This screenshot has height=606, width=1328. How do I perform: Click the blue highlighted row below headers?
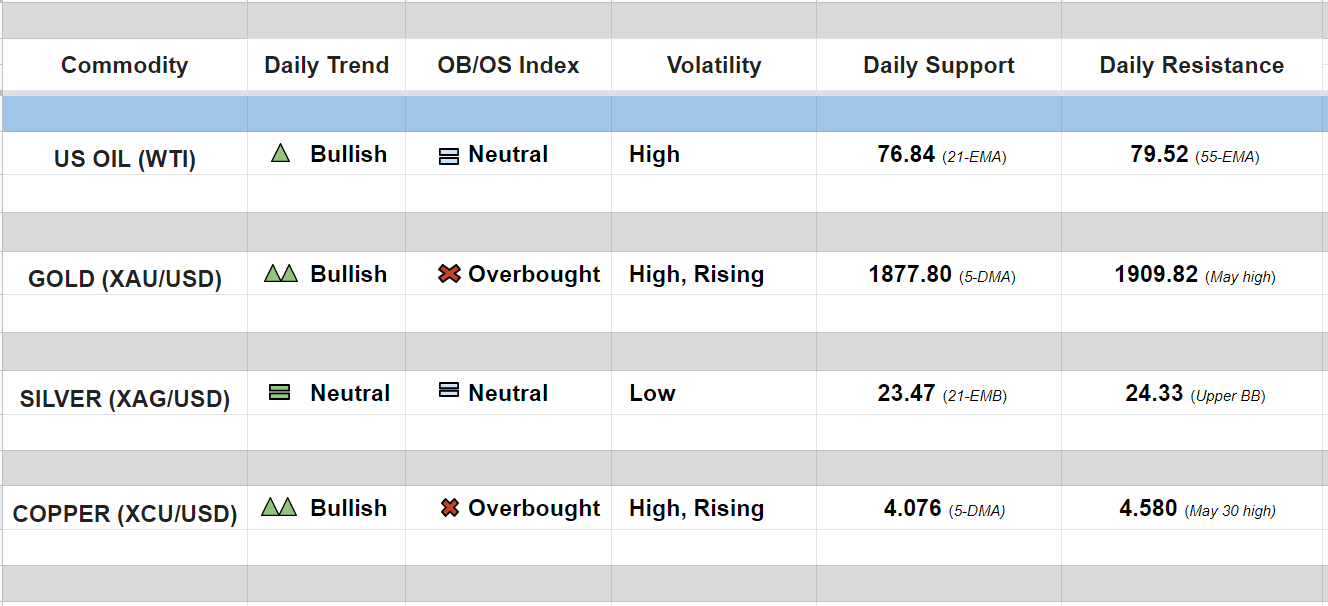(664, 114)
